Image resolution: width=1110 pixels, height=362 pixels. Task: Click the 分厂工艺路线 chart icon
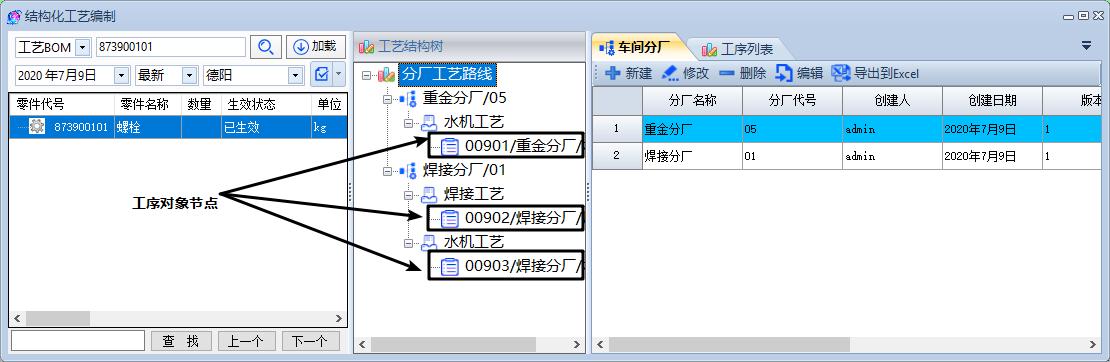click(386, 74)
